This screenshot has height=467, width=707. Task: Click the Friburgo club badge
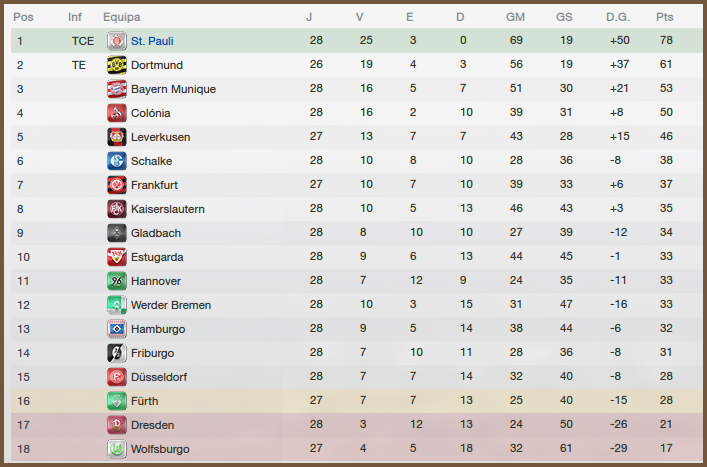[x=116, y=353]
